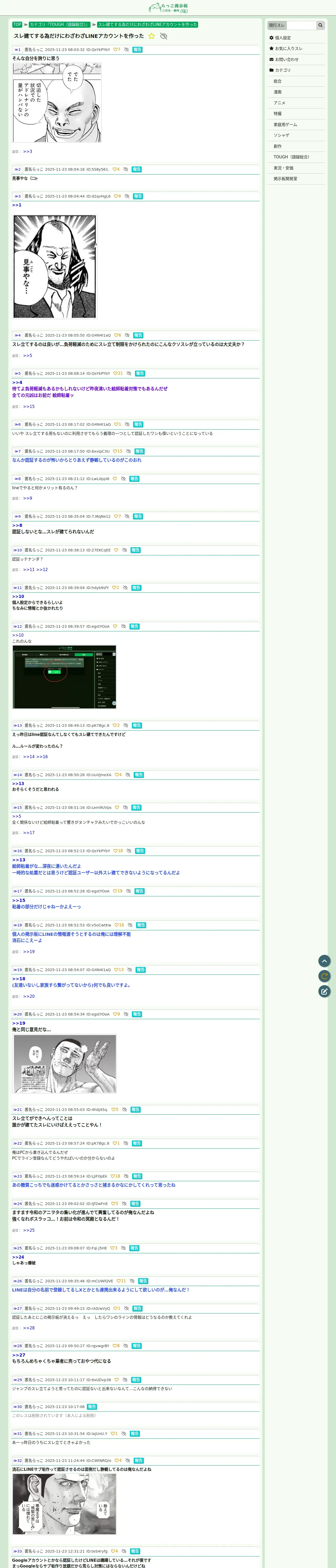Hide post 3 with eye-slash icon
The height and width of the screenshot is (1568, 336).
pyautogui.click(x=127, y=197)
